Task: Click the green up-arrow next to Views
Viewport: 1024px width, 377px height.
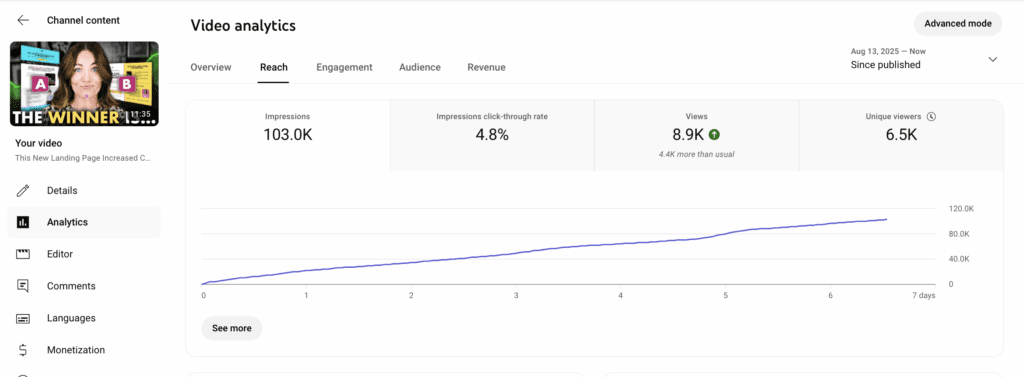Action: point(714,135)
